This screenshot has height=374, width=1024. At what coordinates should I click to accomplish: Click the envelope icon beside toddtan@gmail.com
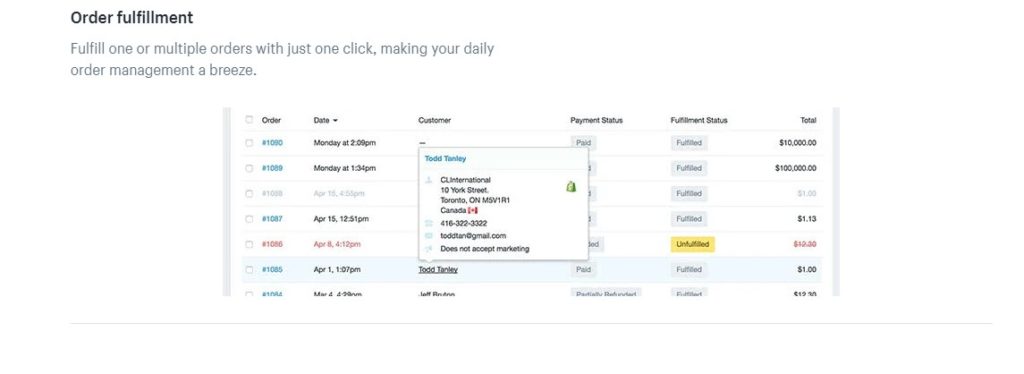pos(428,236)
